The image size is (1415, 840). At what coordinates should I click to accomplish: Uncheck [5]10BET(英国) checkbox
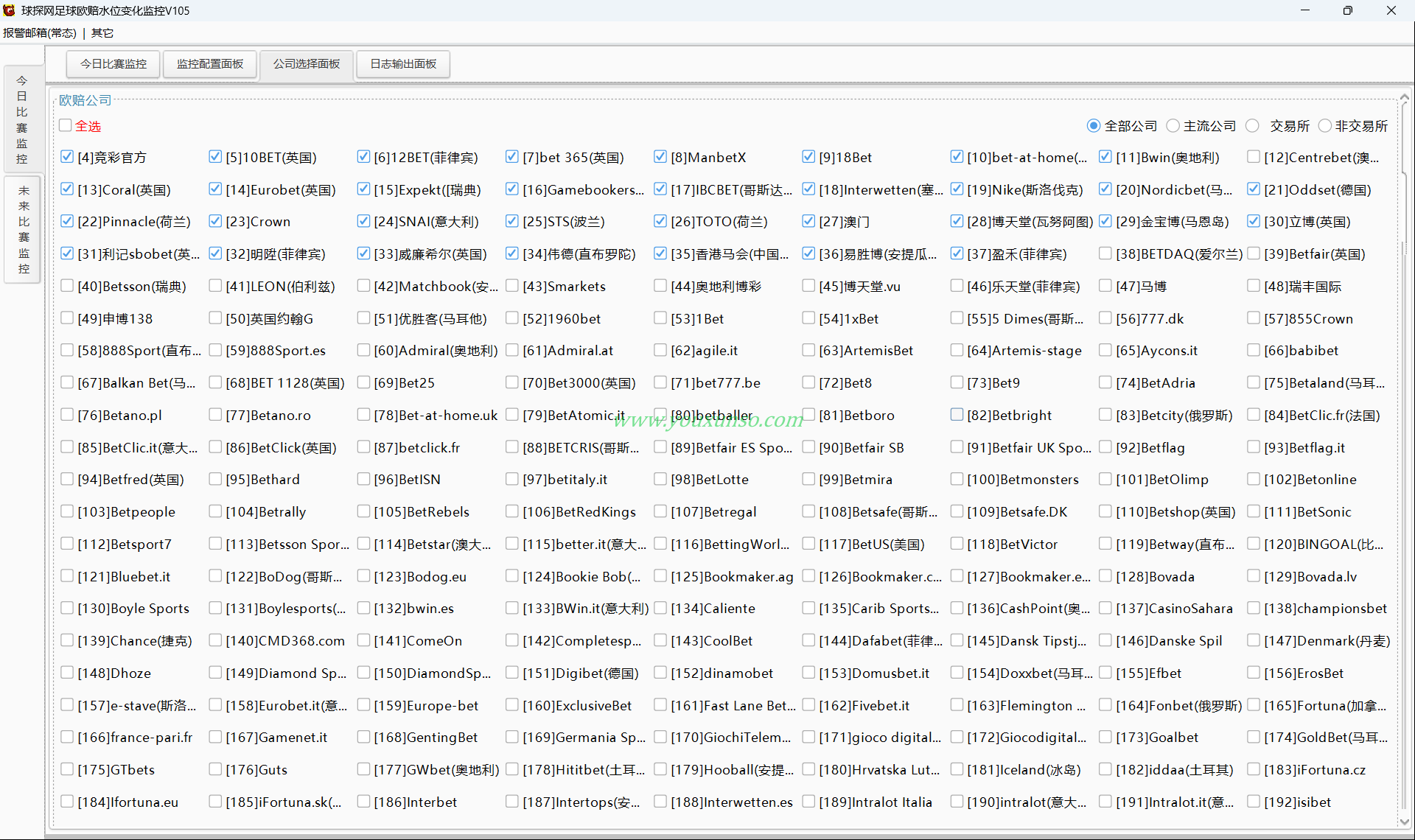215,157
